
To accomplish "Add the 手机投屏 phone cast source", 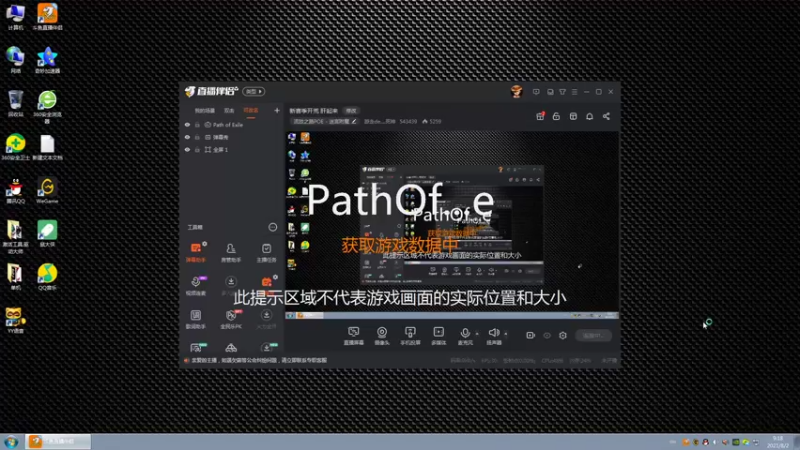I will pyautogui.click(x=410, y=336).
